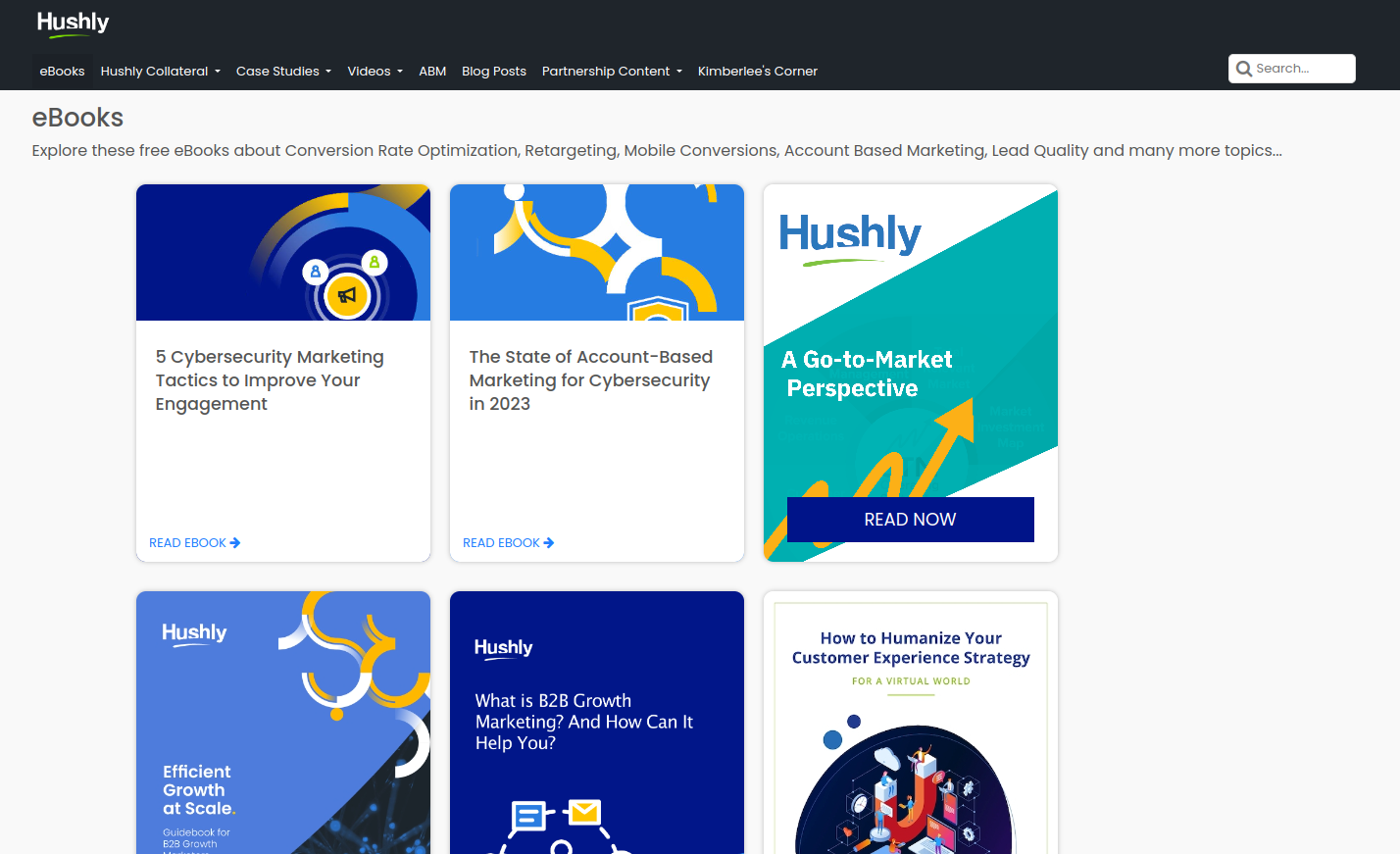The height and width of the screenshot is (854, 1400).
Task: Click the Hushly logo in the header
Action: (x=73, y=24)
